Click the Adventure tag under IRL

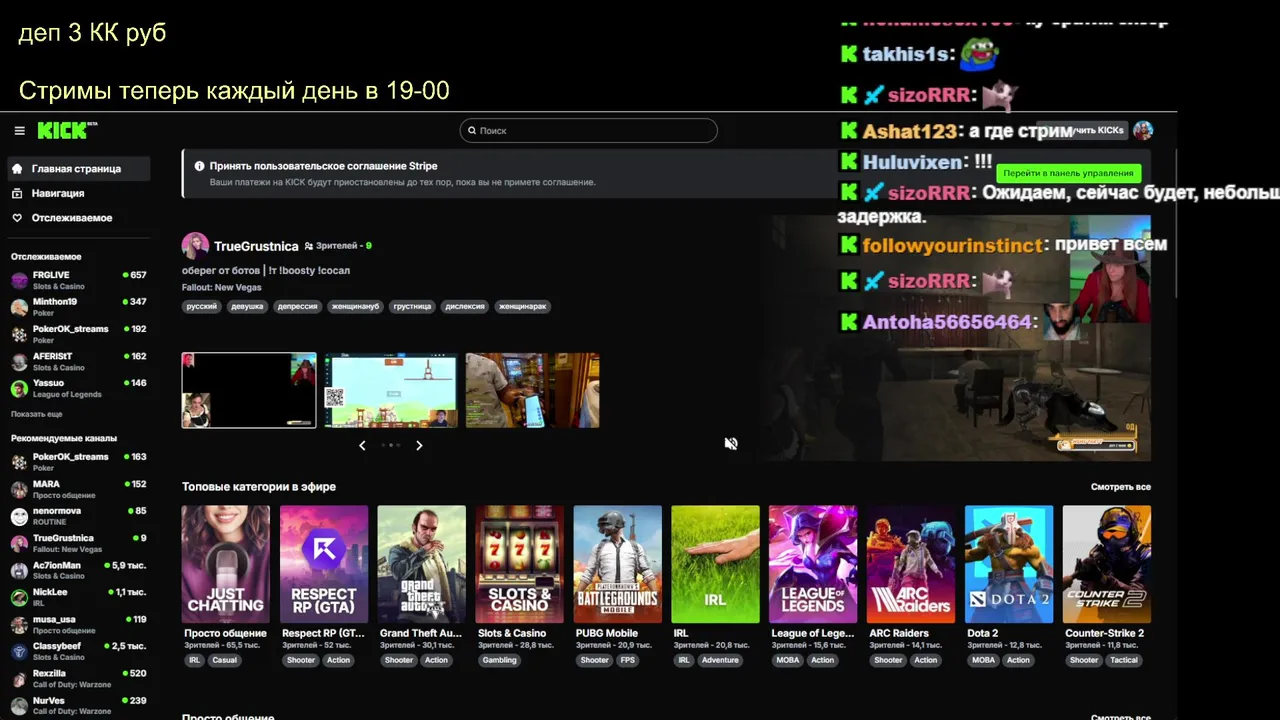pyautogui.click(x=720, y=660)
